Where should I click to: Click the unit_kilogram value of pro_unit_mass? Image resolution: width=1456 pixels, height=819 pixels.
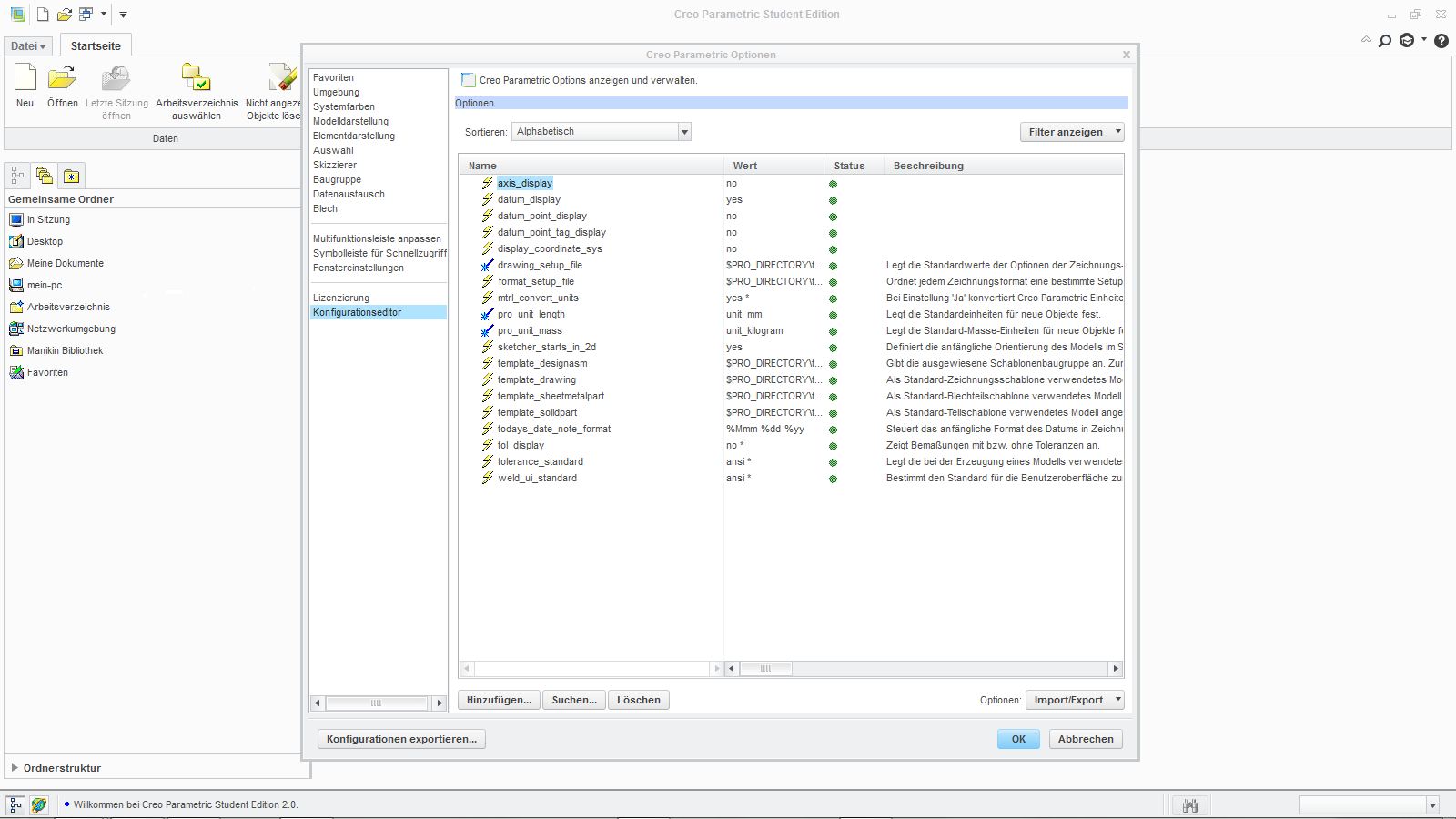click(x=754, y=330)
